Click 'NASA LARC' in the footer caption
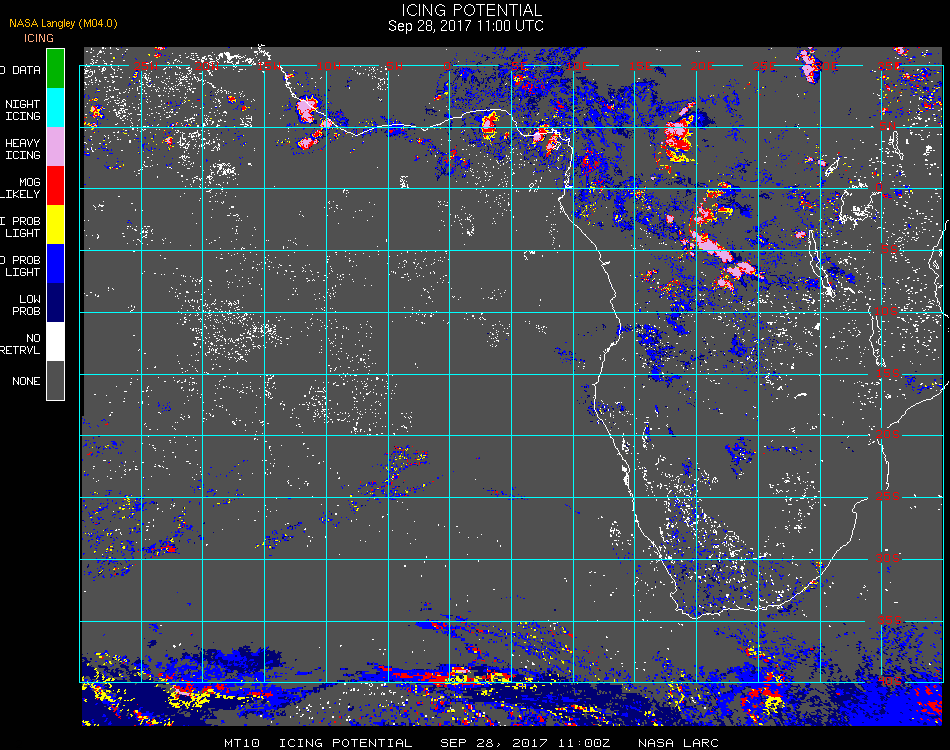This screenshot has width=950, height=750. click(678, 743)
